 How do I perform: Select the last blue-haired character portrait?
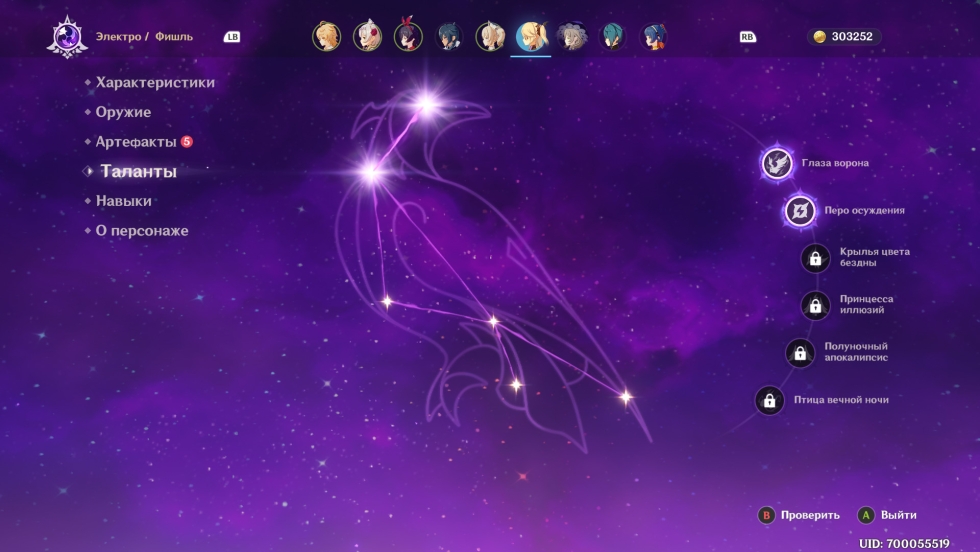(x=653, y=37)
